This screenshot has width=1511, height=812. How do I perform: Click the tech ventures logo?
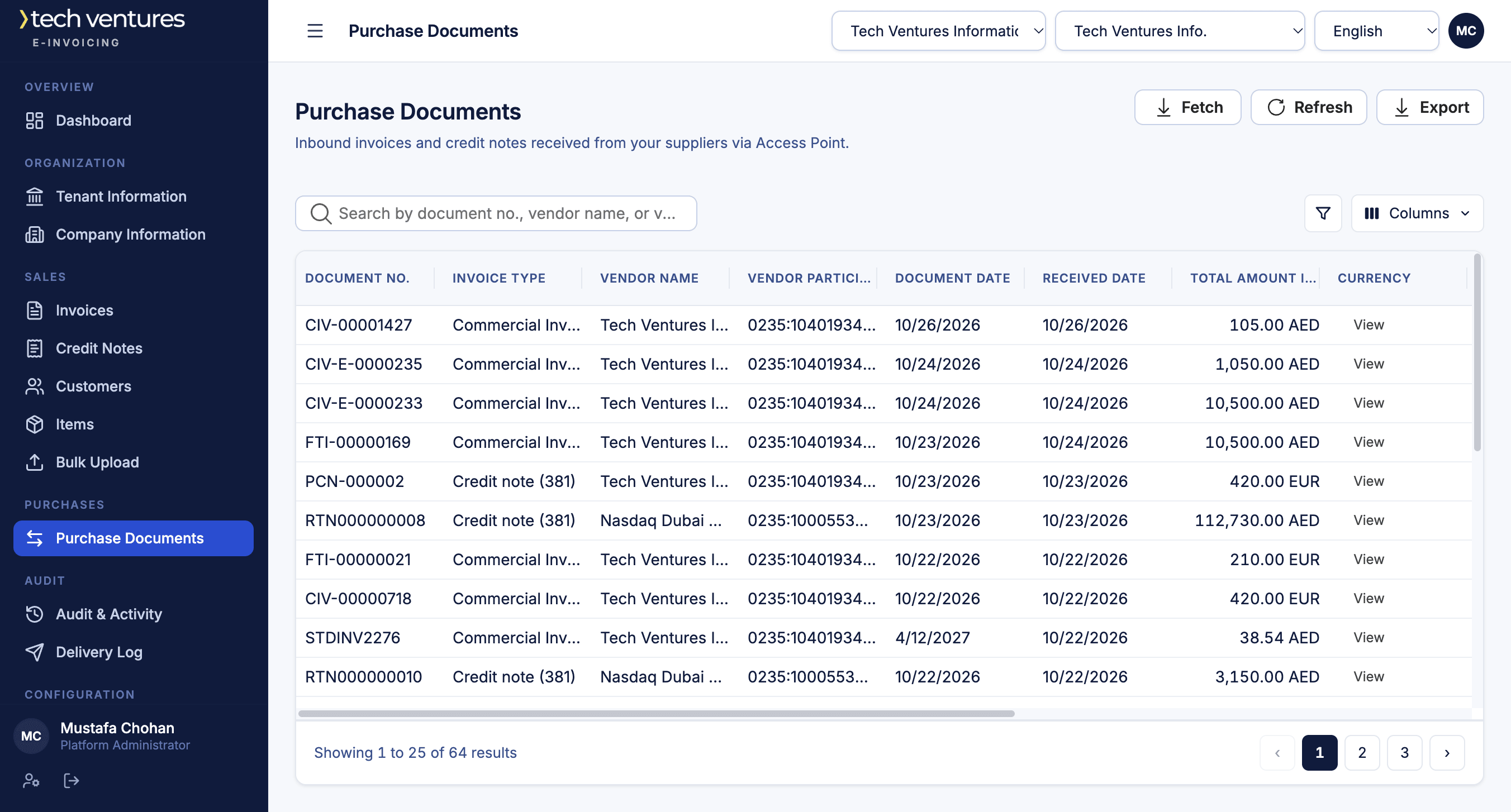[102, 27]
